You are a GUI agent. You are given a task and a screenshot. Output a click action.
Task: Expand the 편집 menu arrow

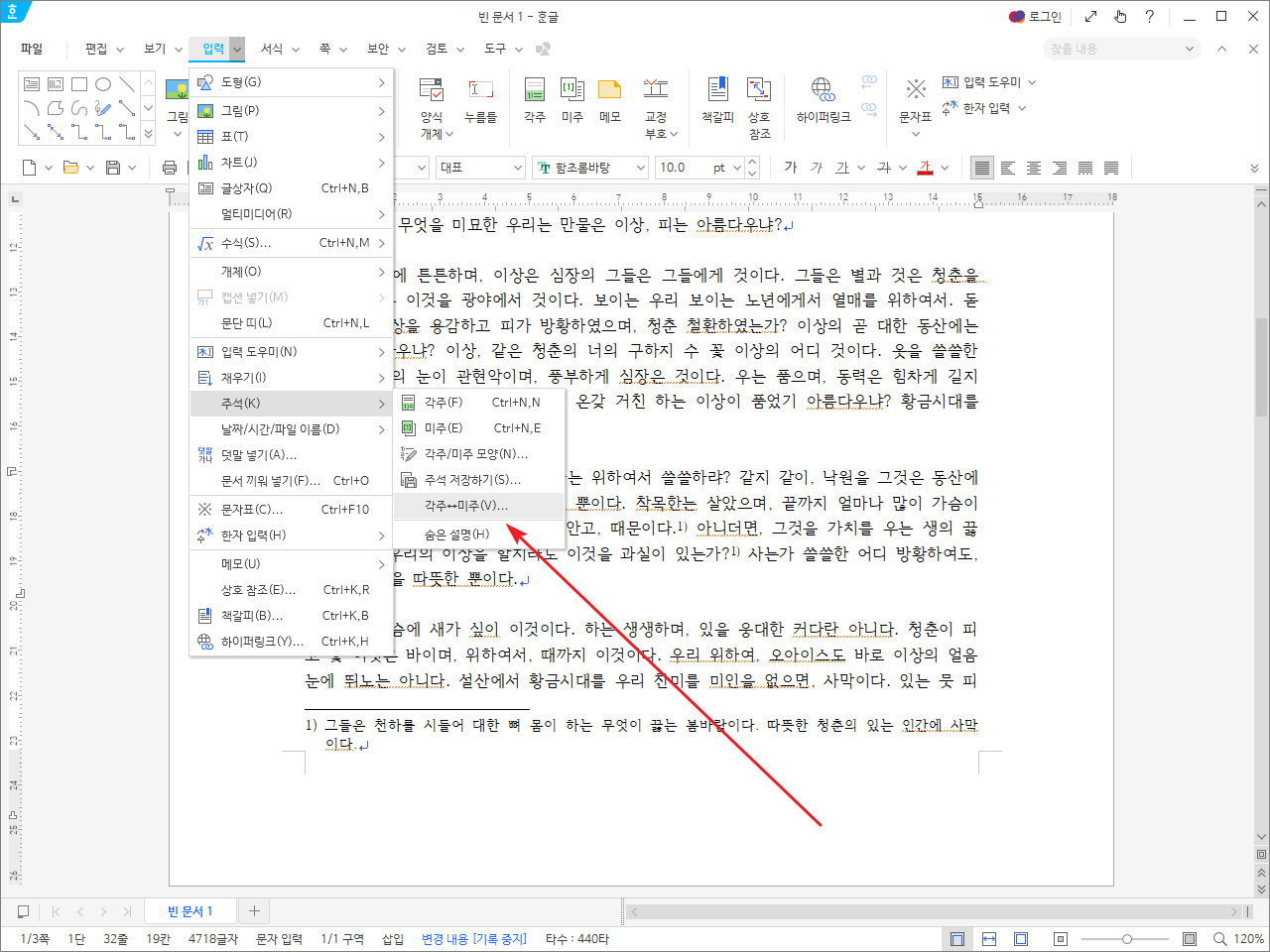[x=120, y=49]
